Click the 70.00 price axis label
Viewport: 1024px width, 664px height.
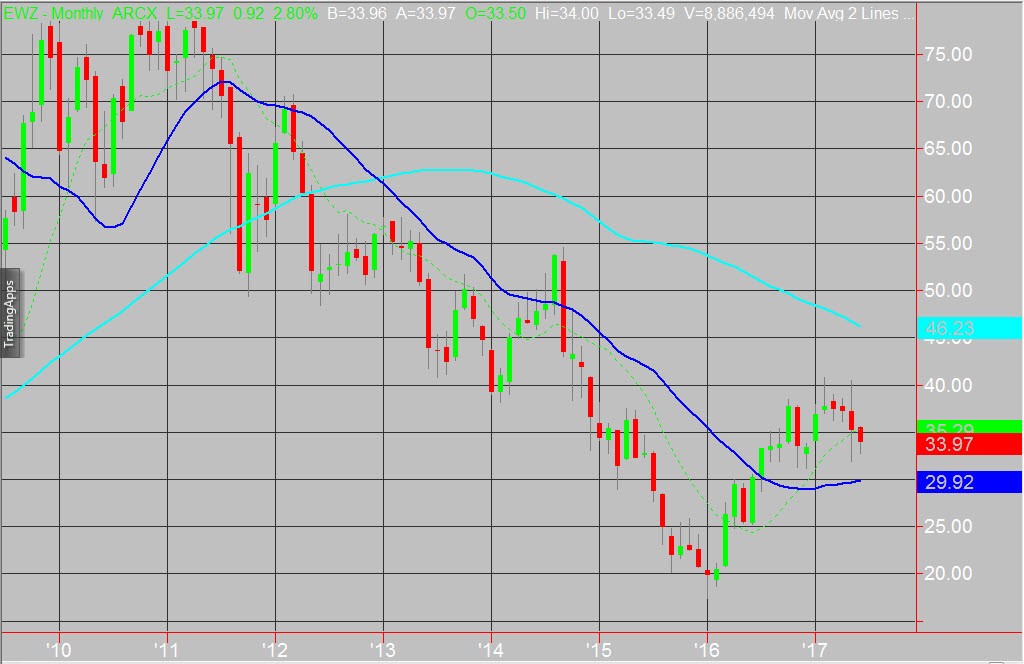coord(948,101)
